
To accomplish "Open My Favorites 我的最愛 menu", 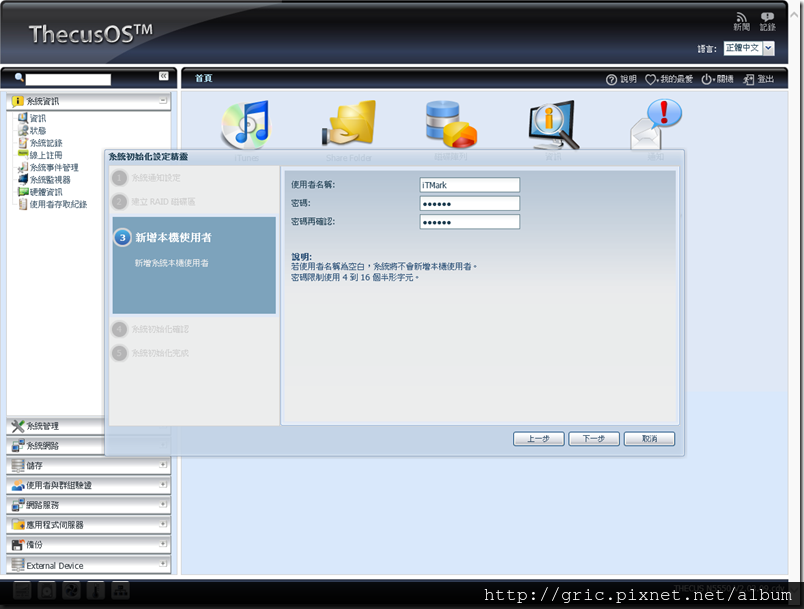I will pyautogui.click(x=669, y=79).
